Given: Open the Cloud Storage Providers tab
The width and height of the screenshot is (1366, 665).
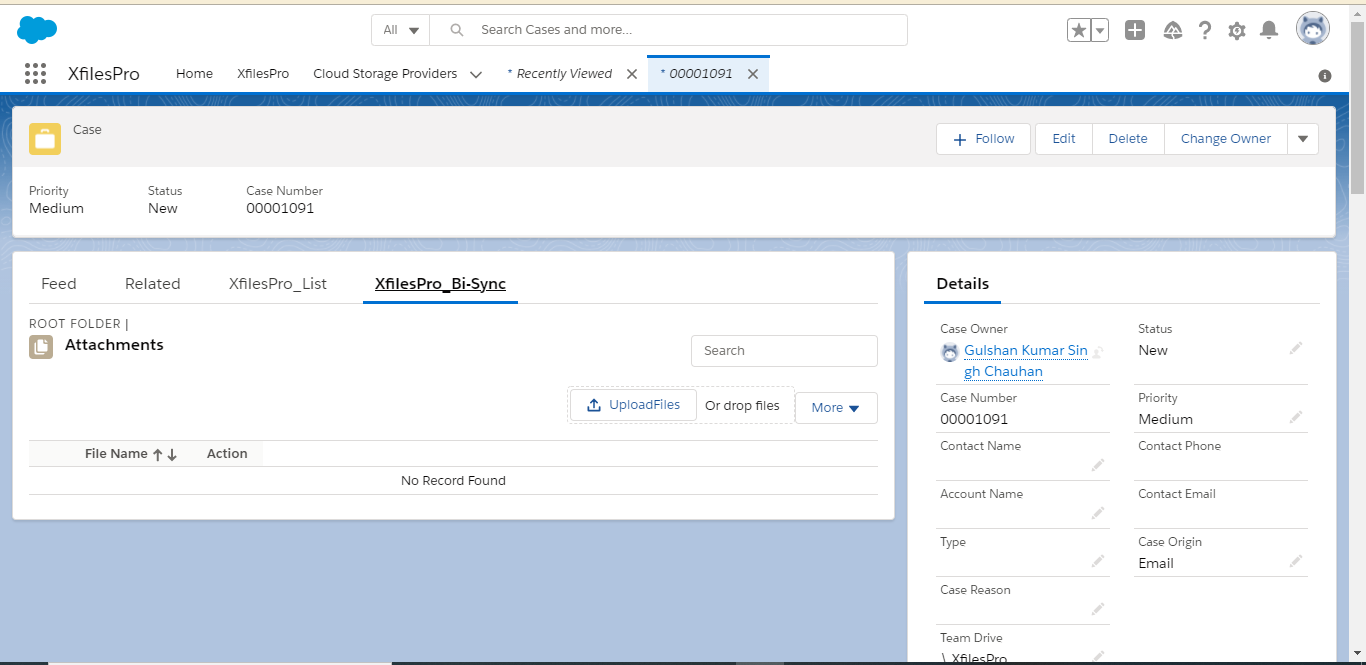Looking at the screenshot, I should pos(385,74).
